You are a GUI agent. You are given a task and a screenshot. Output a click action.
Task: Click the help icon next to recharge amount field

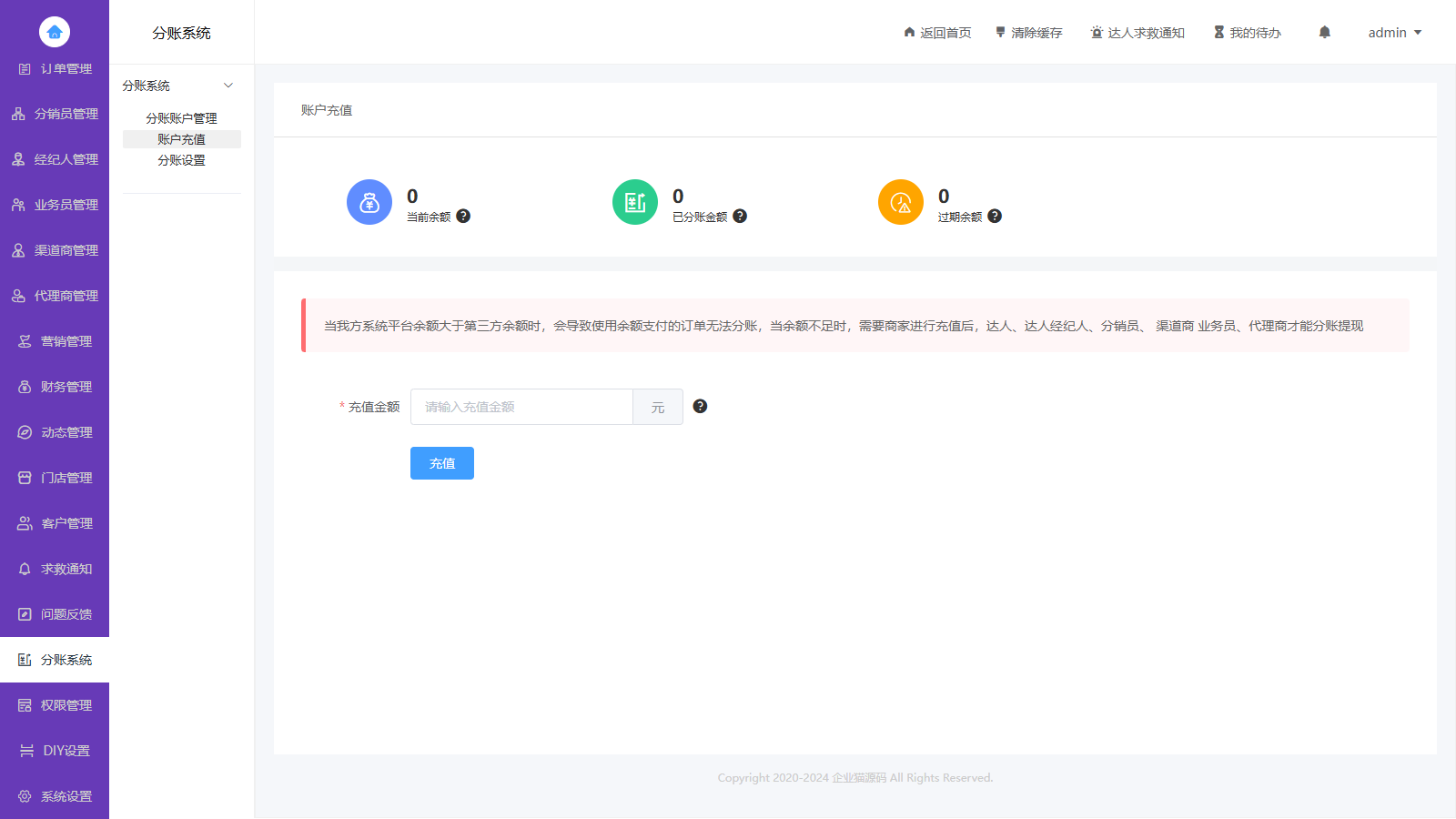point(700,406)
